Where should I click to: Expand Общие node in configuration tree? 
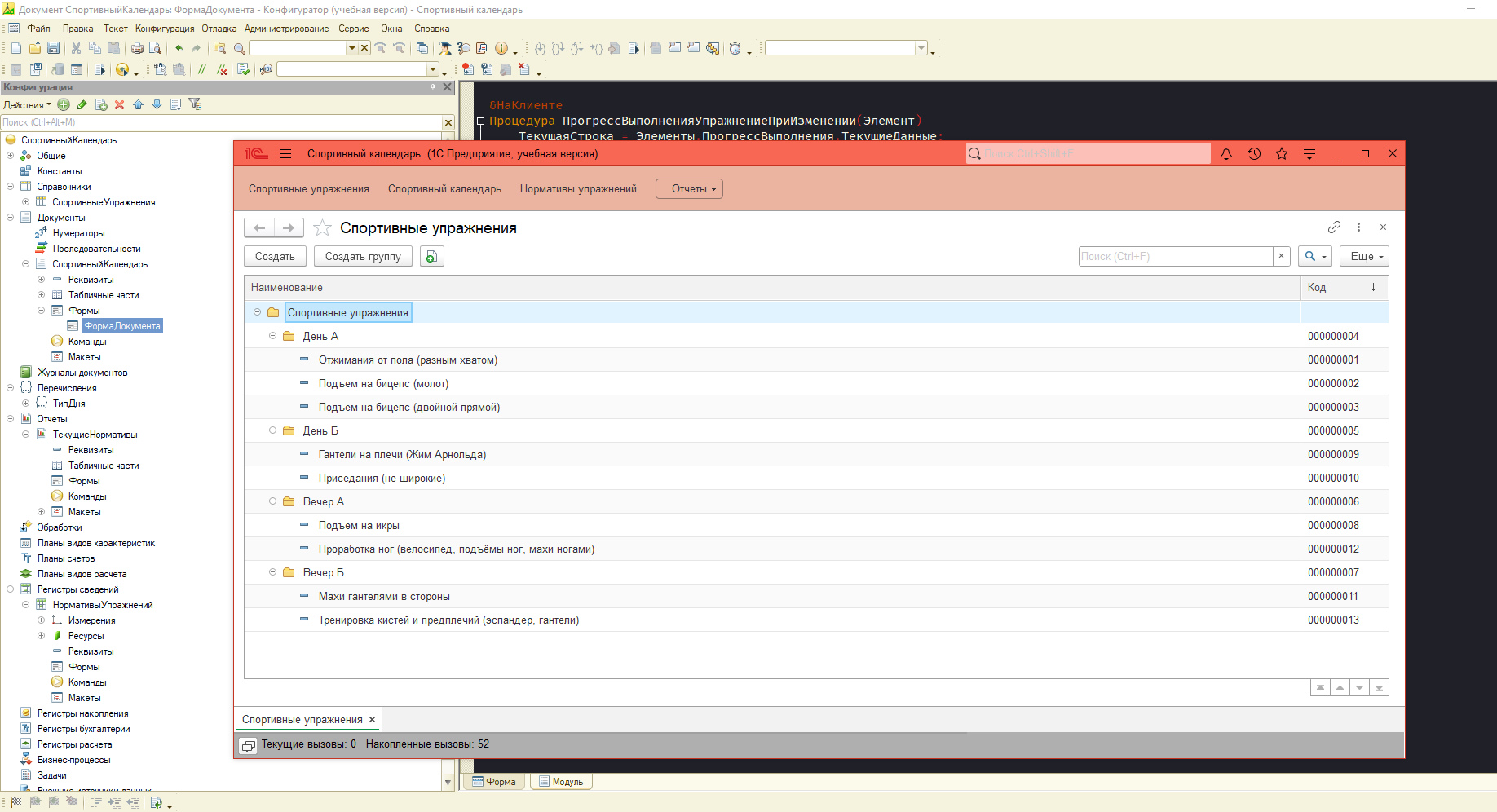click(10, 156)
